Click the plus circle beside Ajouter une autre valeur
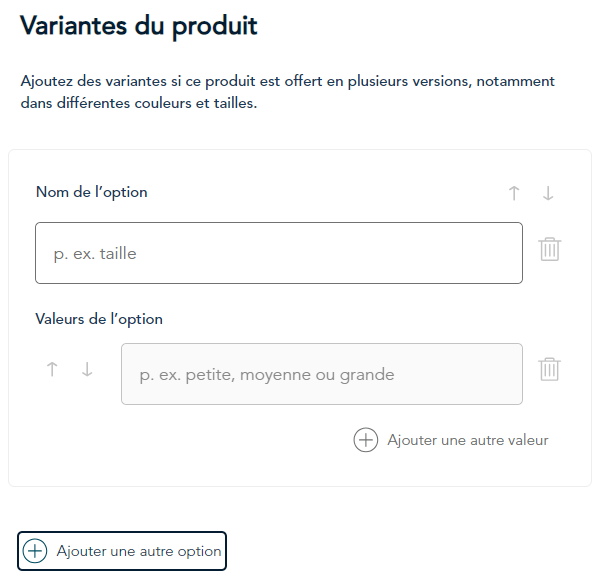The image size is (592, 579). [365, 440]
